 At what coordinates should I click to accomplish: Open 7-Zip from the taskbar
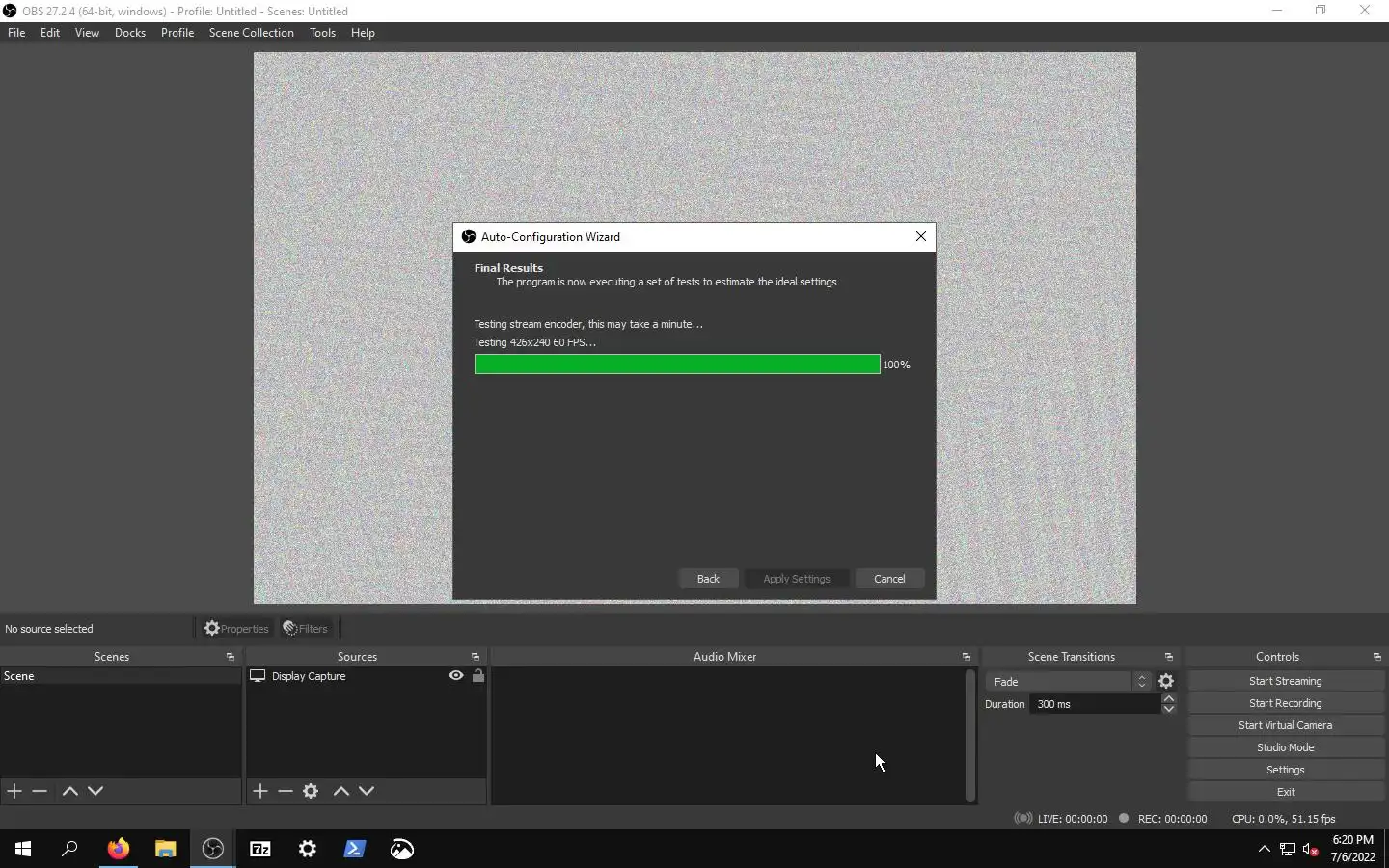(x=260, y=849)
